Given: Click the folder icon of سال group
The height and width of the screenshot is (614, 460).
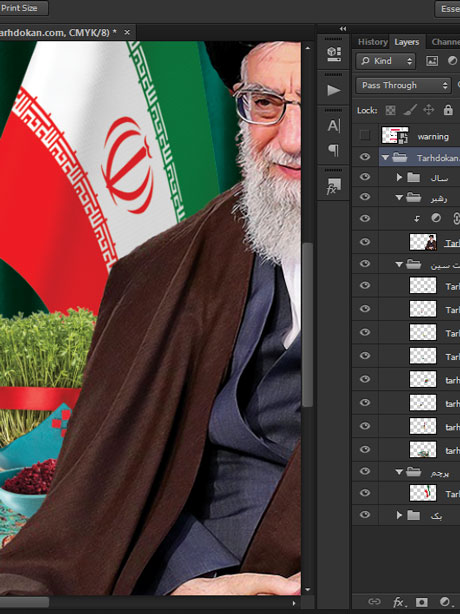Looking at the screenshot, I should (413, 177).
